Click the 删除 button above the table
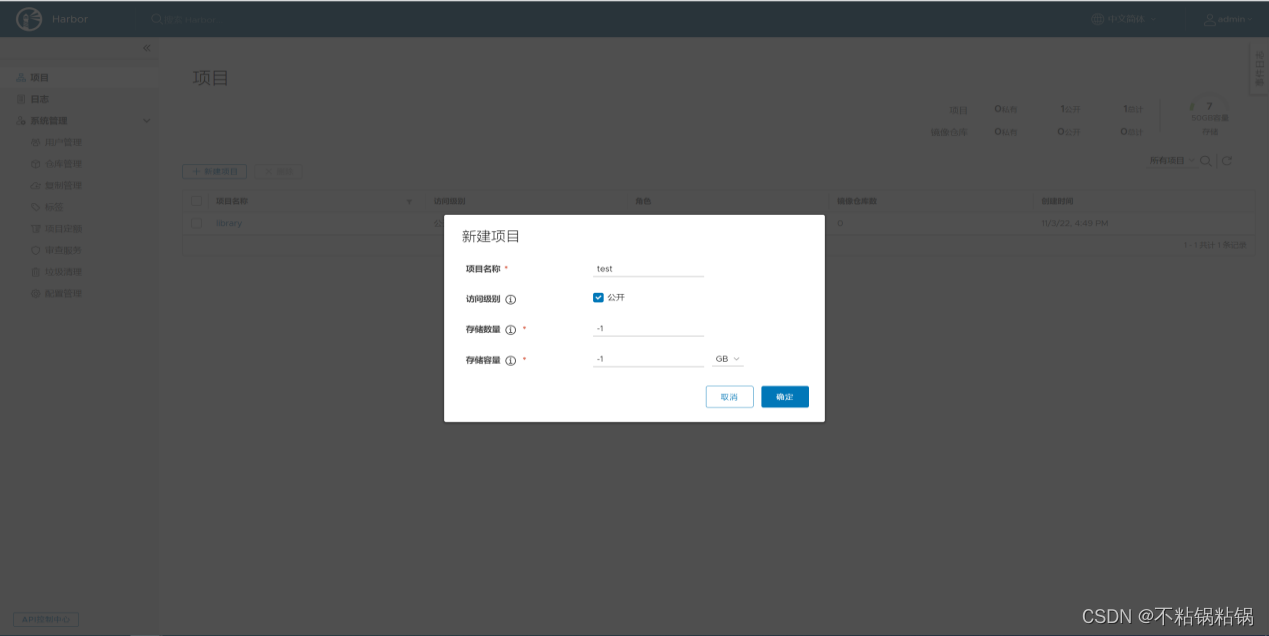 click(x=278, y=172)
